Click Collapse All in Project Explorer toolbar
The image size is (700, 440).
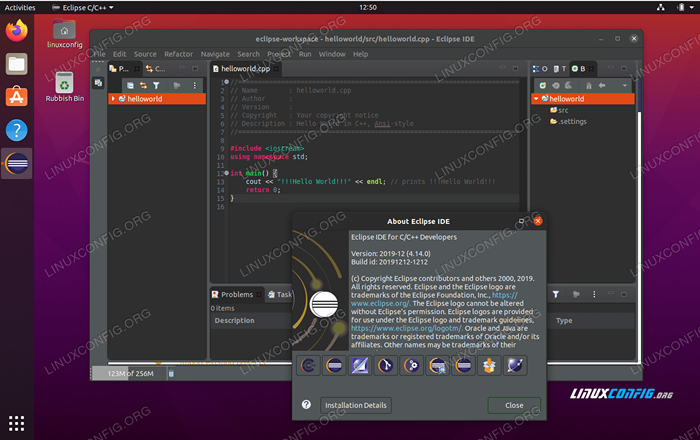click(x=130, y=85)
